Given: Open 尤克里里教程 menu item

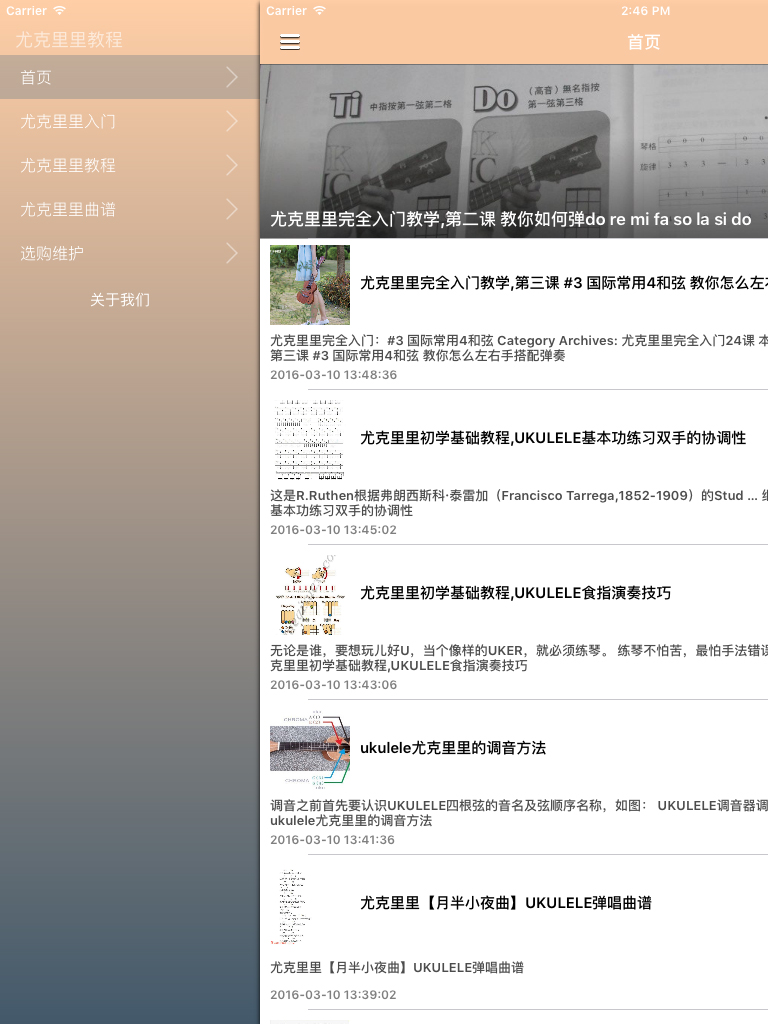Looking at the screenshot, I should pyautogui.click(x=129, y=165).
